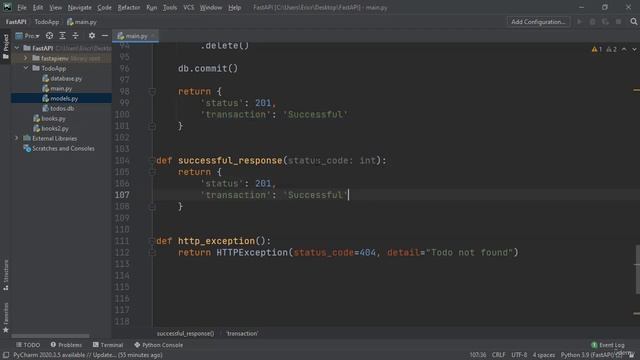Select books.py in project tree
The width and height of the screenshot is (640, 360).
point(49,118)
